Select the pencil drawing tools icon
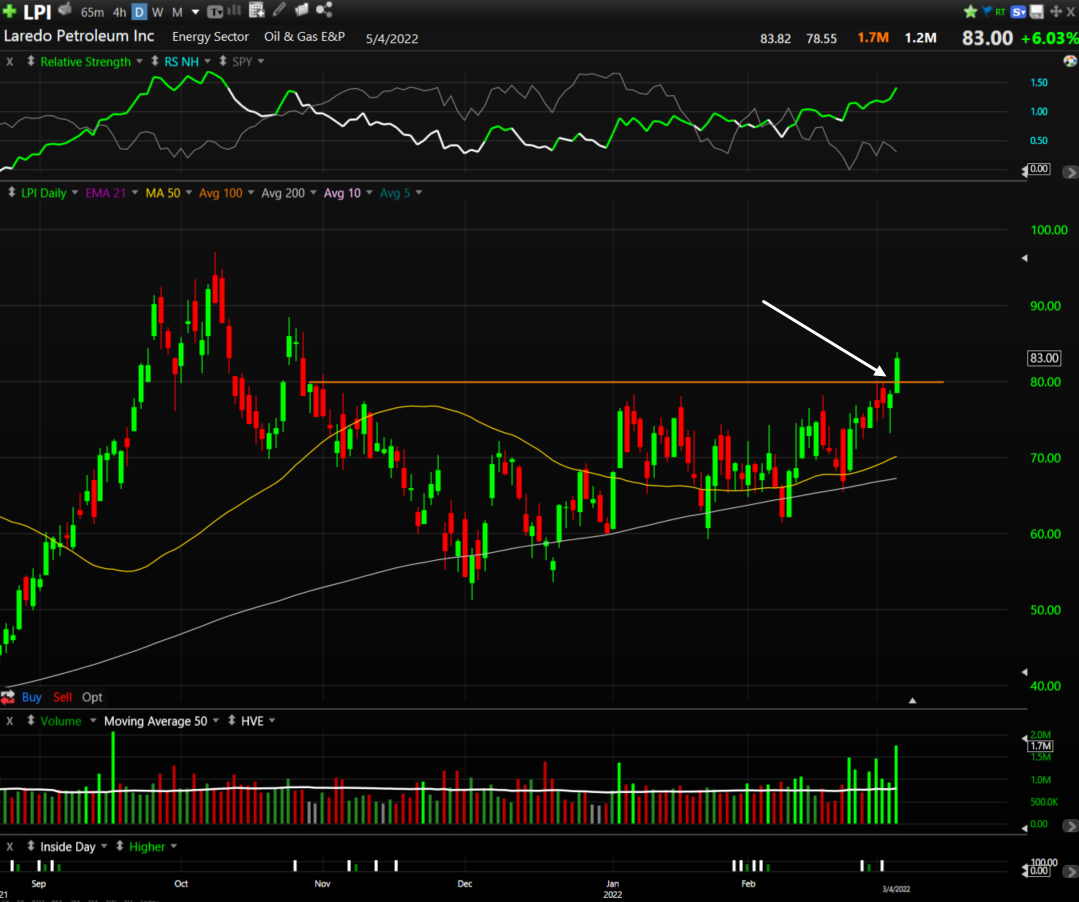 pyautogui.click(x=279, y=10)
